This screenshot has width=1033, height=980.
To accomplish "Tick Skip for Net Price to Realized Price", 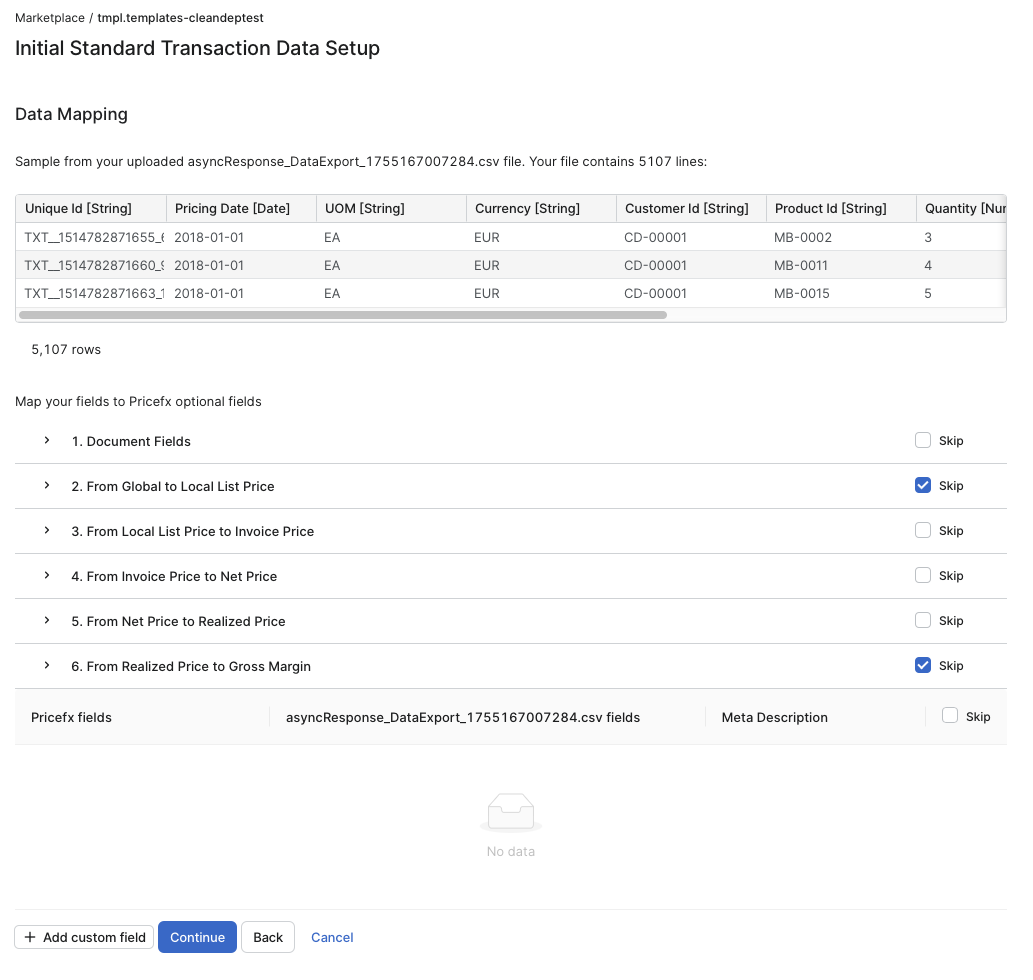I will tap(923, 621).
